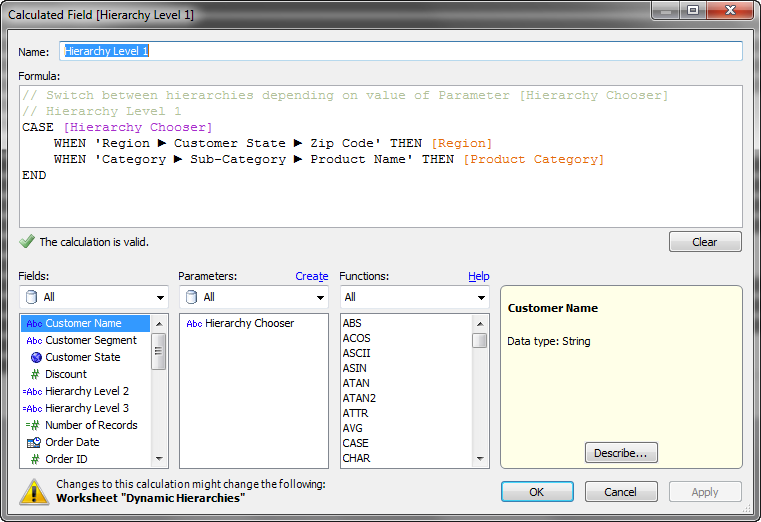
Task: Click the calculated string icon beside Hierarchy Level 2
Action: pos(33,392)
